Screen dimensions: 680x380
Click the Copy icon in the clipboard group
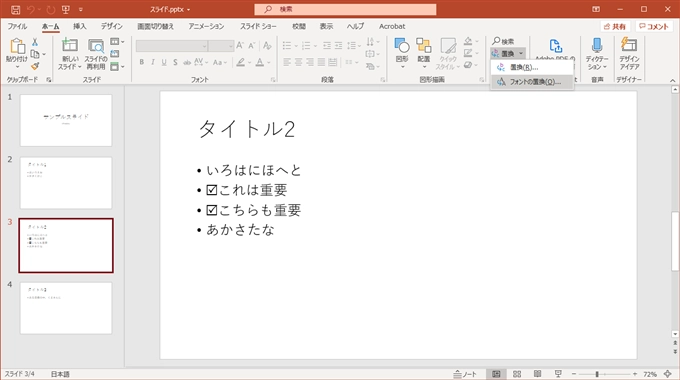[35, 54]
